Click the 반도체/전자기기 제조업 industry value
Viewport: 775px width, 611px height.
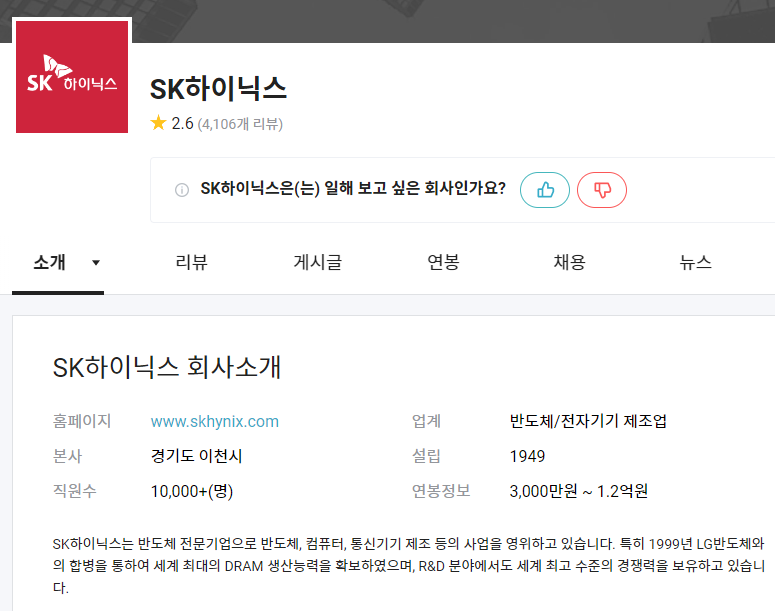pos(588,421)
